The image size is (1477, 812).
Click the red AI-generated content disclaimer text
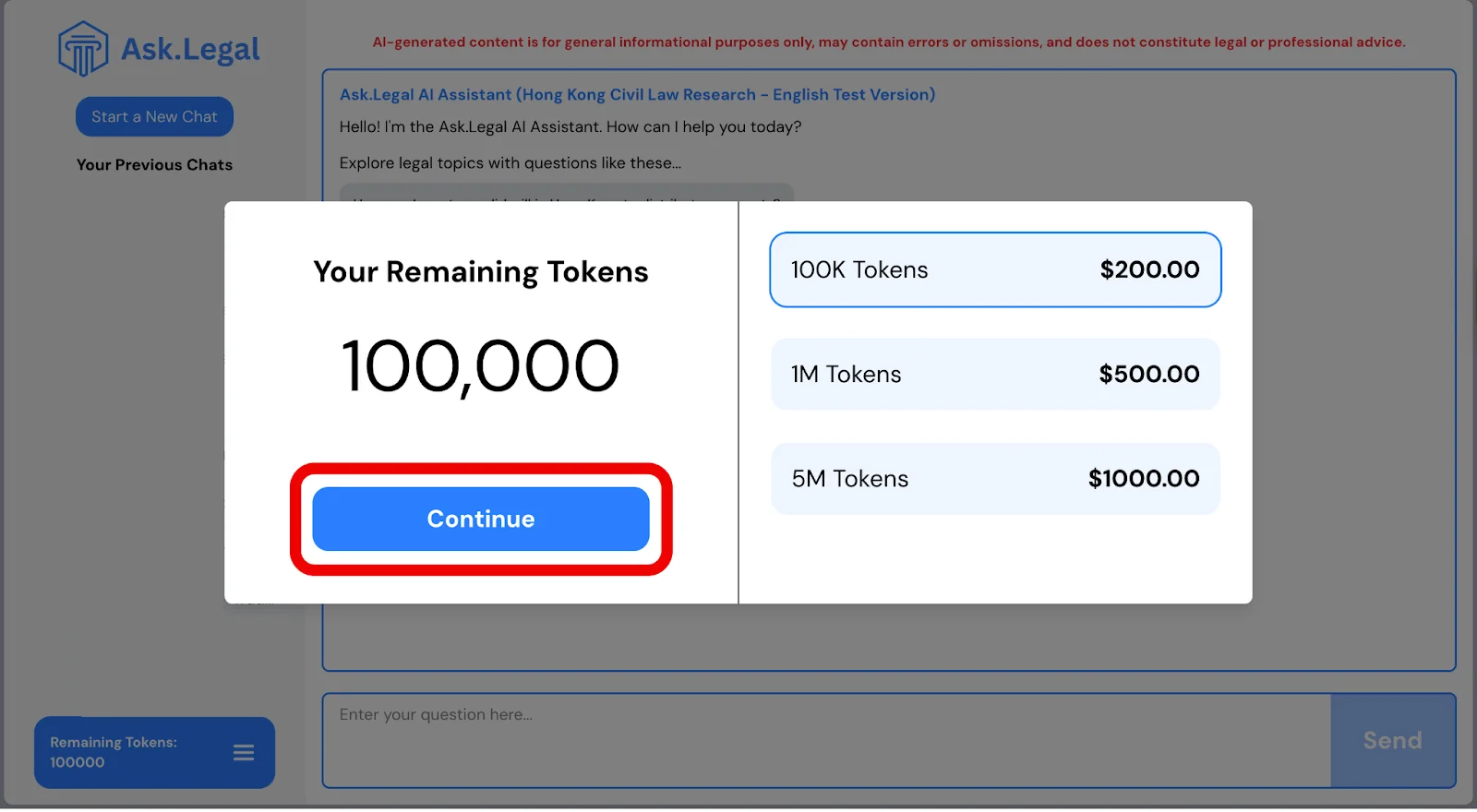(x=889, y=42)
